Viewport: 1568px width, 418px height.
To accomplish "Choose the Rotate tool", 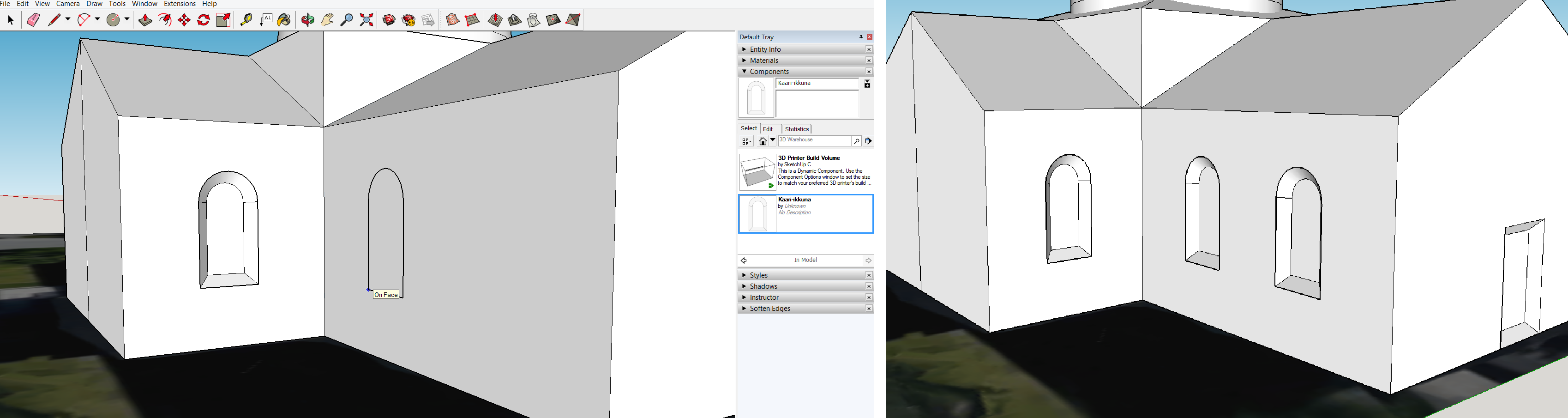I will pos(203,20).
